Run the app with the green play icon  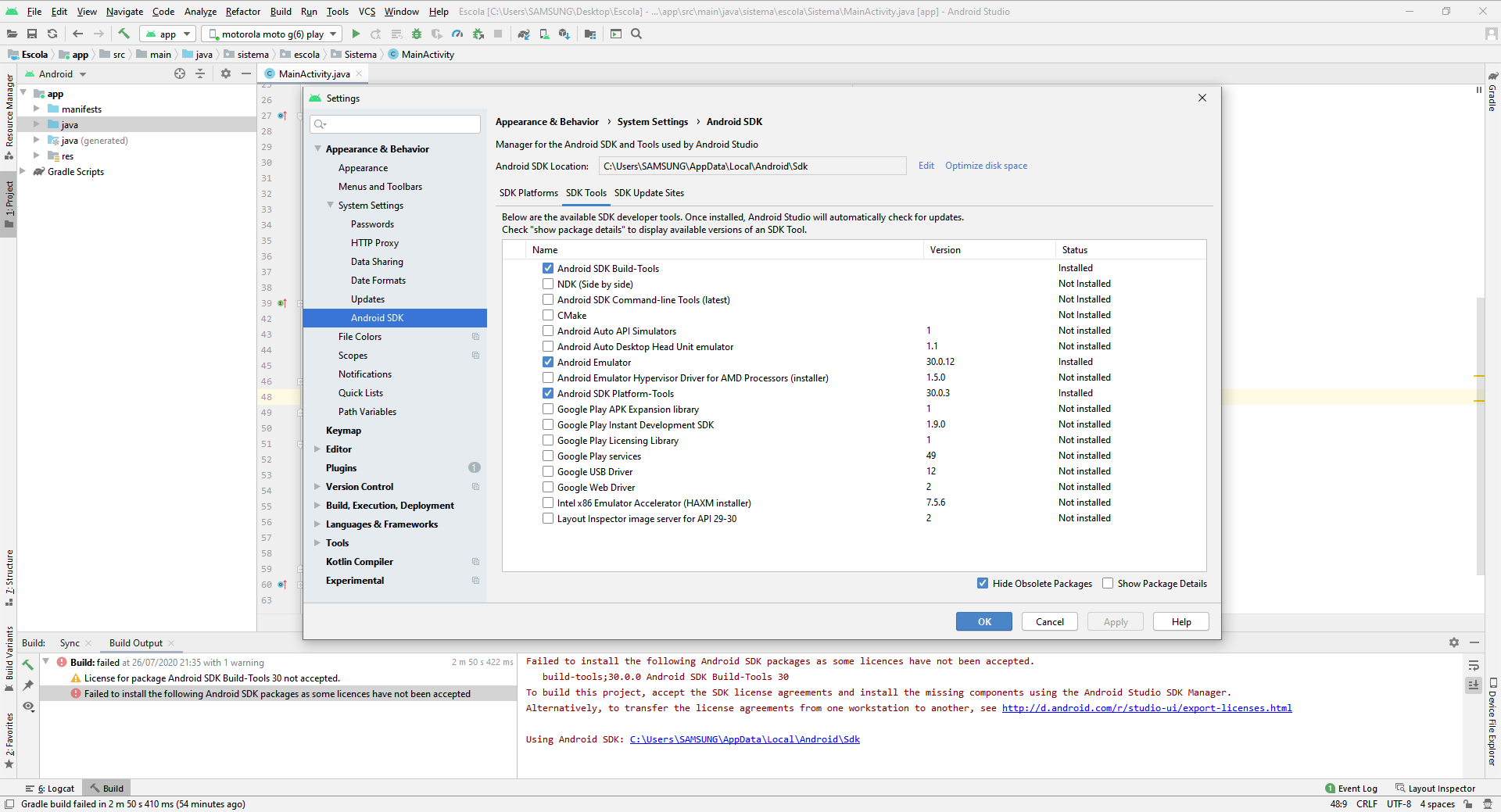[356, 34]
